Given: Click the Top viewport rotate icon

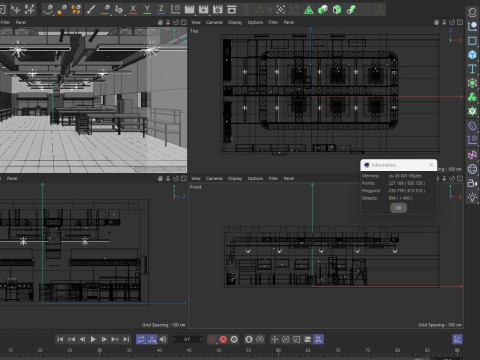Looking at the screenshot, I should click(x=452, y=22).
